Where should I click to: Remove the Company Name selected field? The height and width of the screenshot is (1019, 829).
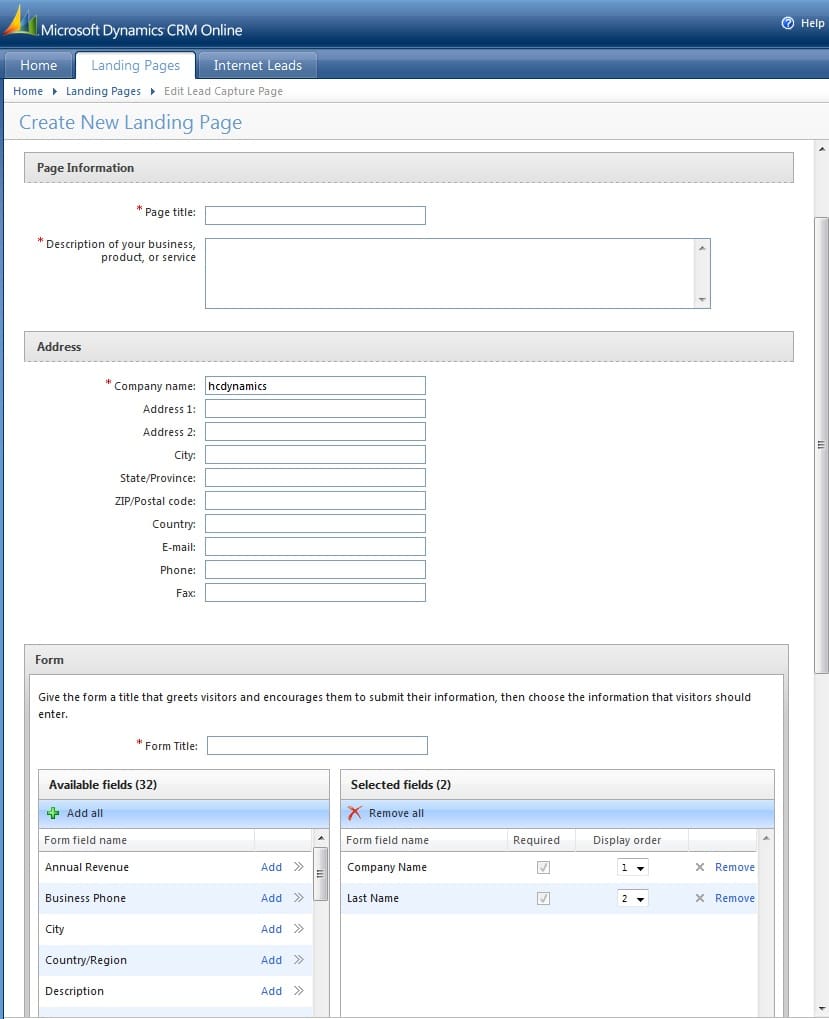click(735, 867)
